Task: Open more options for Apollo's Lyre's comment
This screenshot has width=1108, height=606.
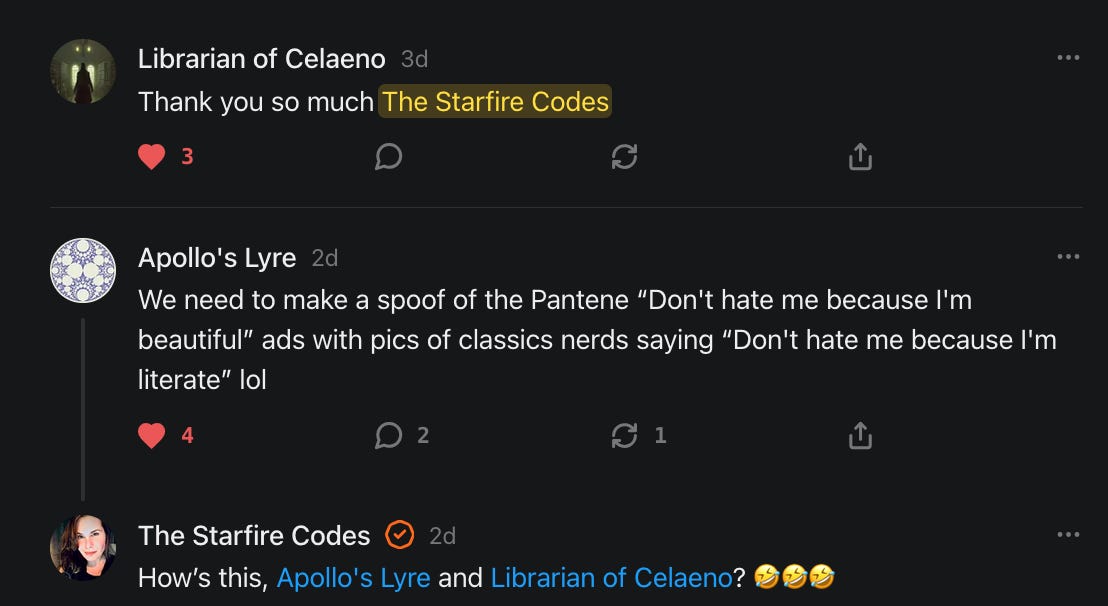Action: click(1068, 257)
